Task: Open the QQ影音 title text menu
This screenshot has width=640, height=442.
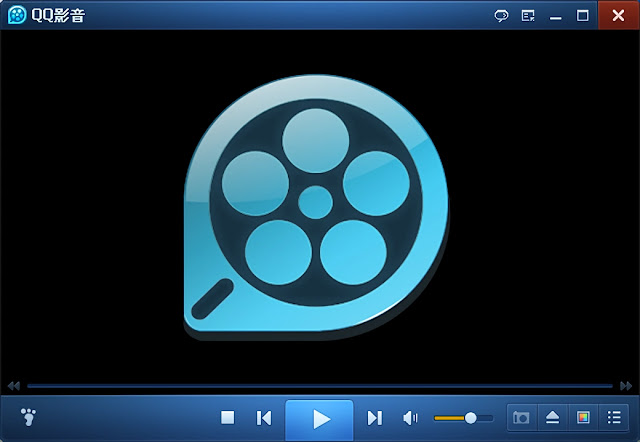Action: [x=58, y=16]
